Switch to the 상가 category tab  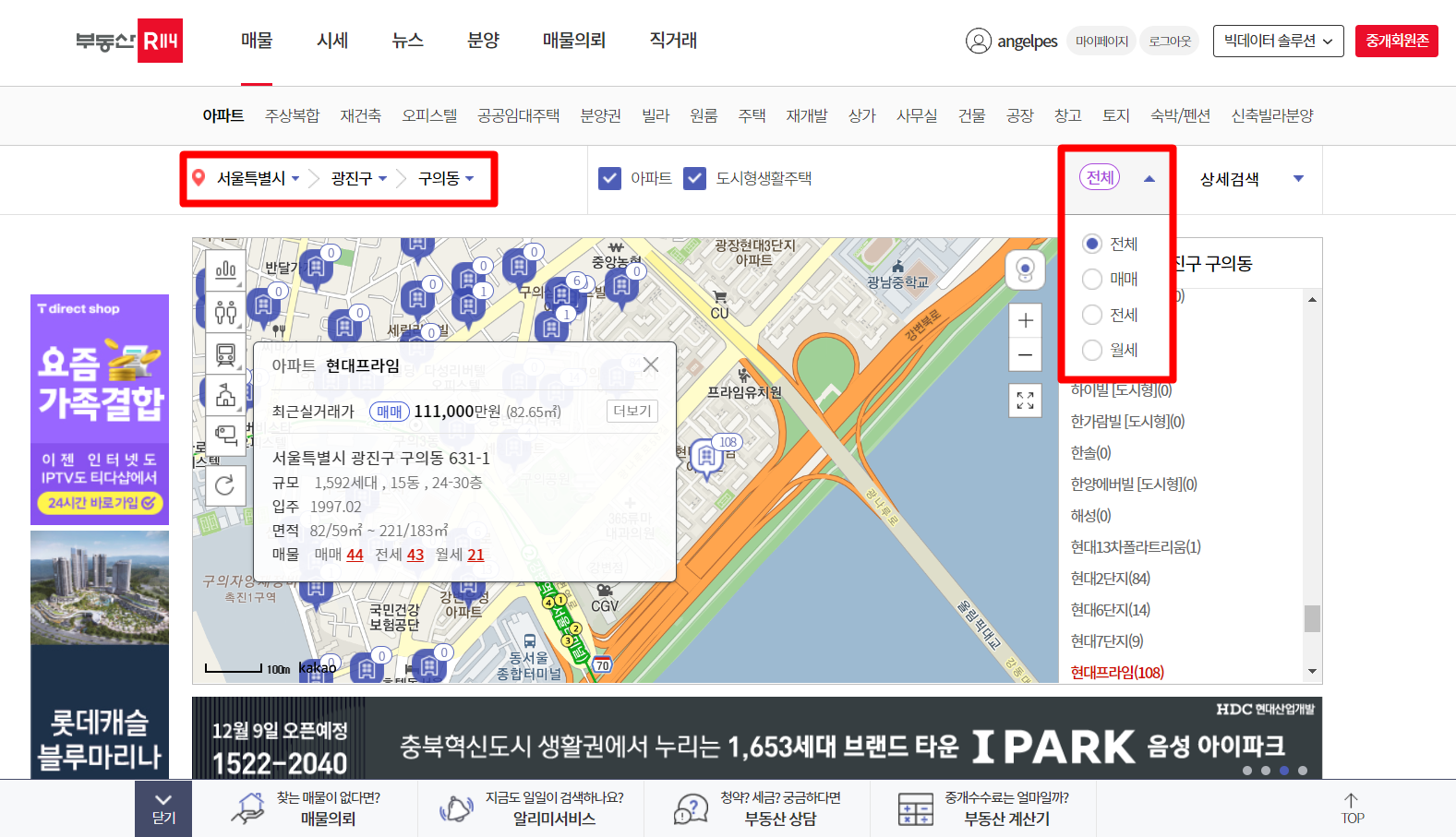[x=861, y=115]
